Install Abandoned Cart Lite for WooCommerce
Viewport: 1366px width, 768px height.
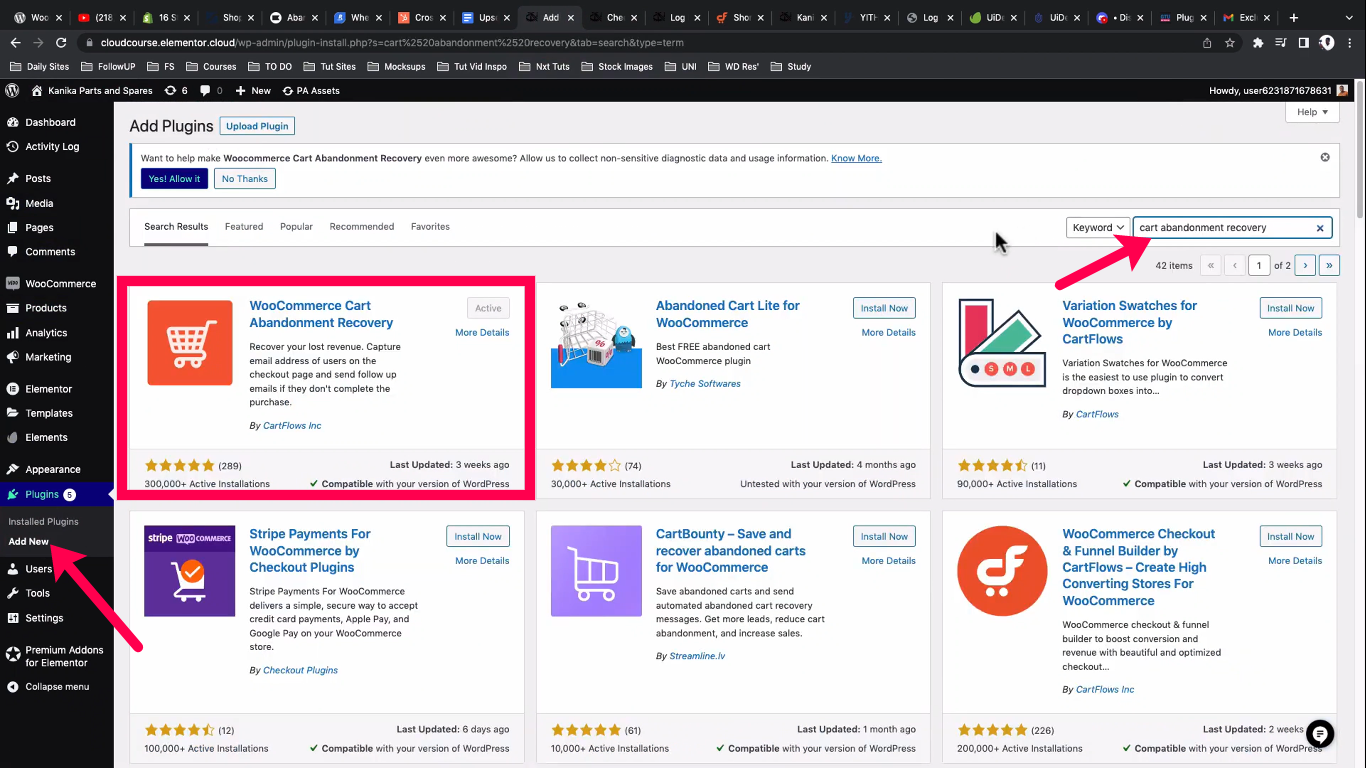point(884,308)
